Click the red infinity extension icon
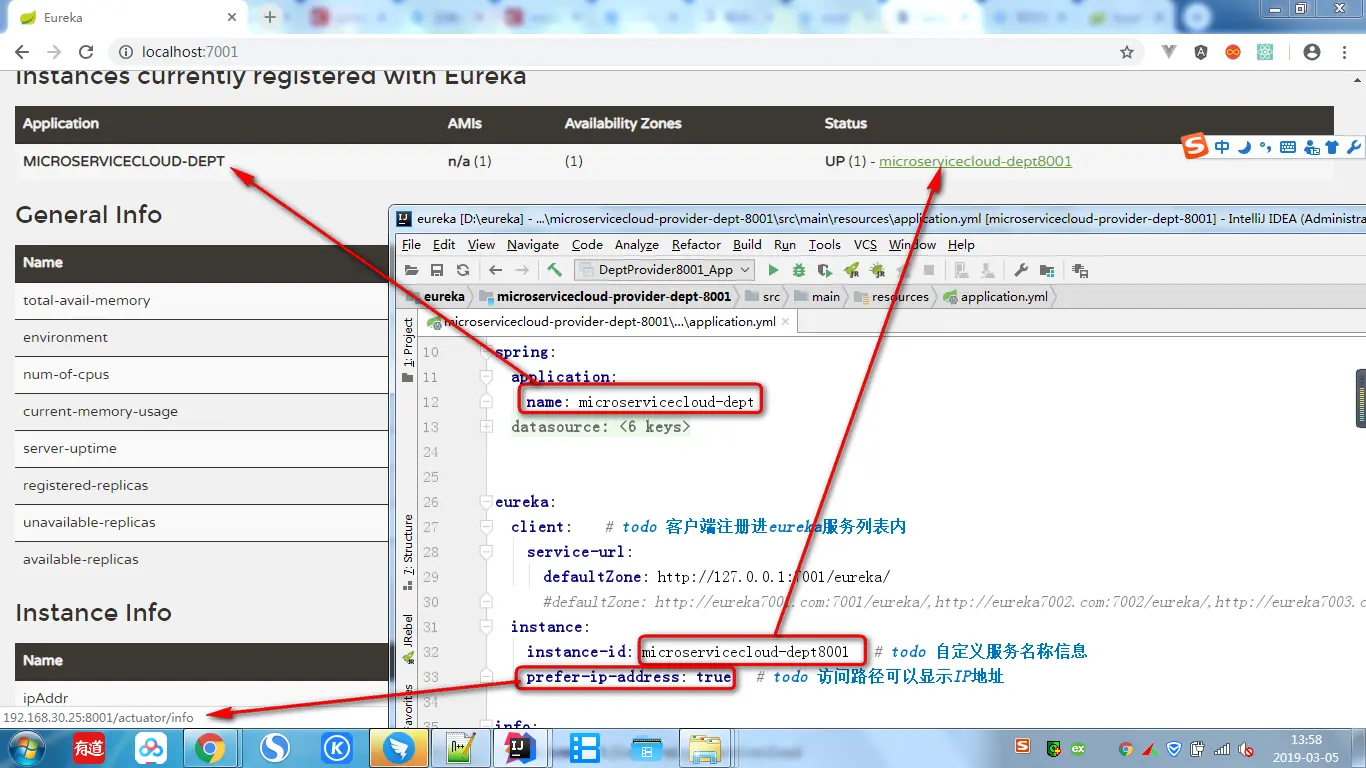This screenshot has width=1366, height=768. [1233, 52]
